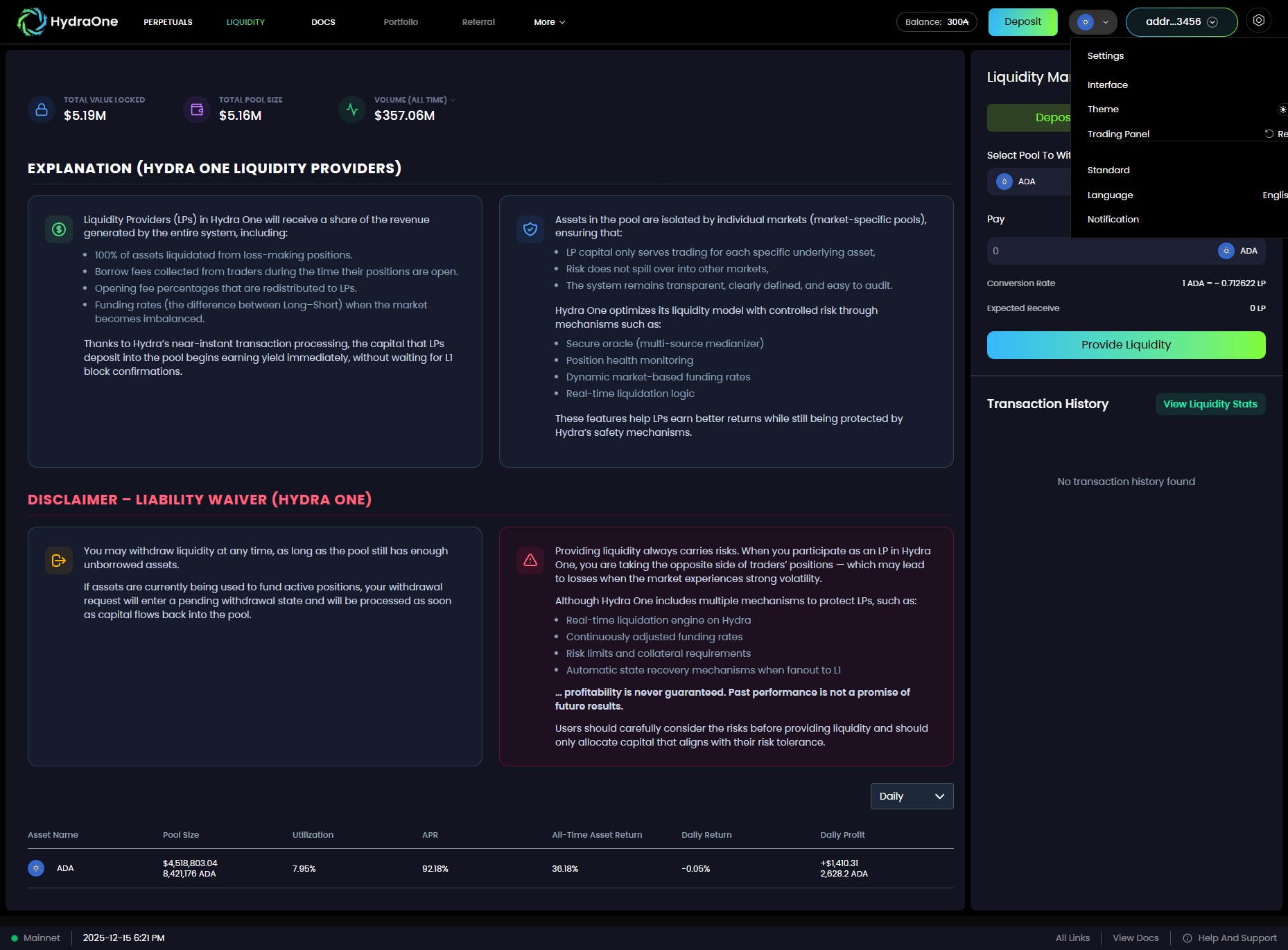Click the warning triangle icon in the risk card
This screenshot has height=950, width=1288.
point(530,561)
